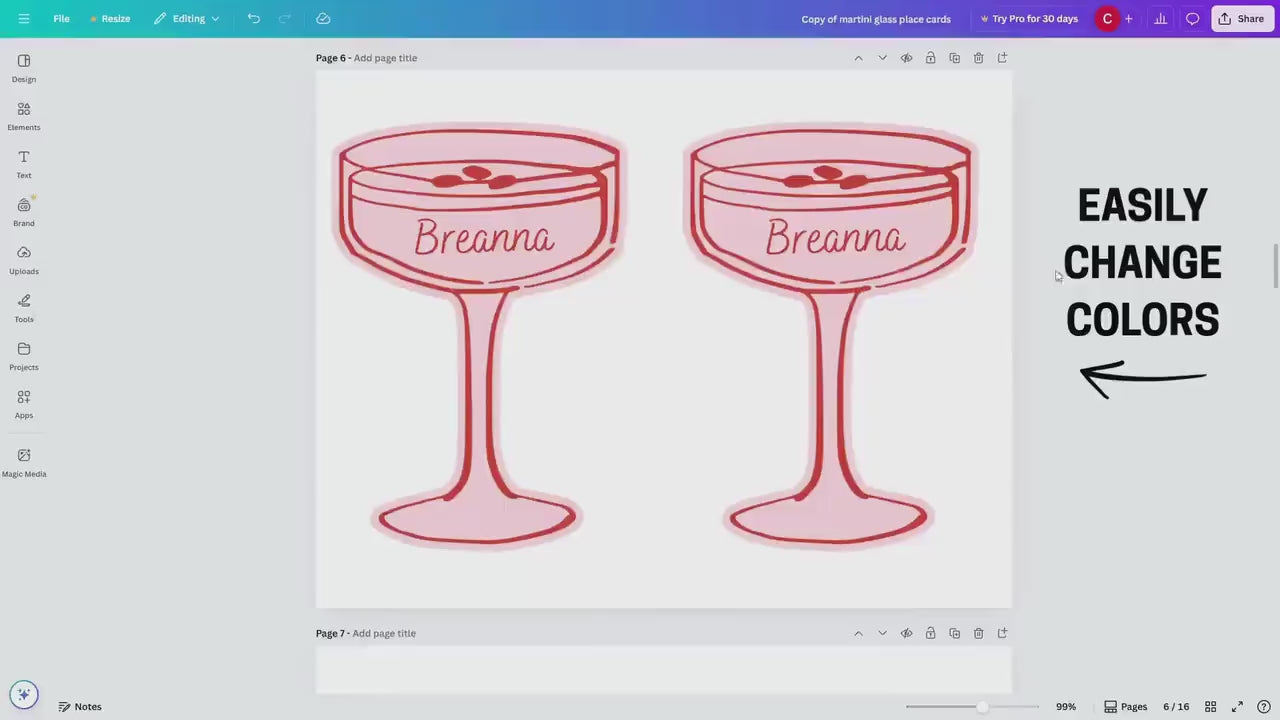Open the comments speech bubble icon
1280x720 pixels.
pos(1192,19)
